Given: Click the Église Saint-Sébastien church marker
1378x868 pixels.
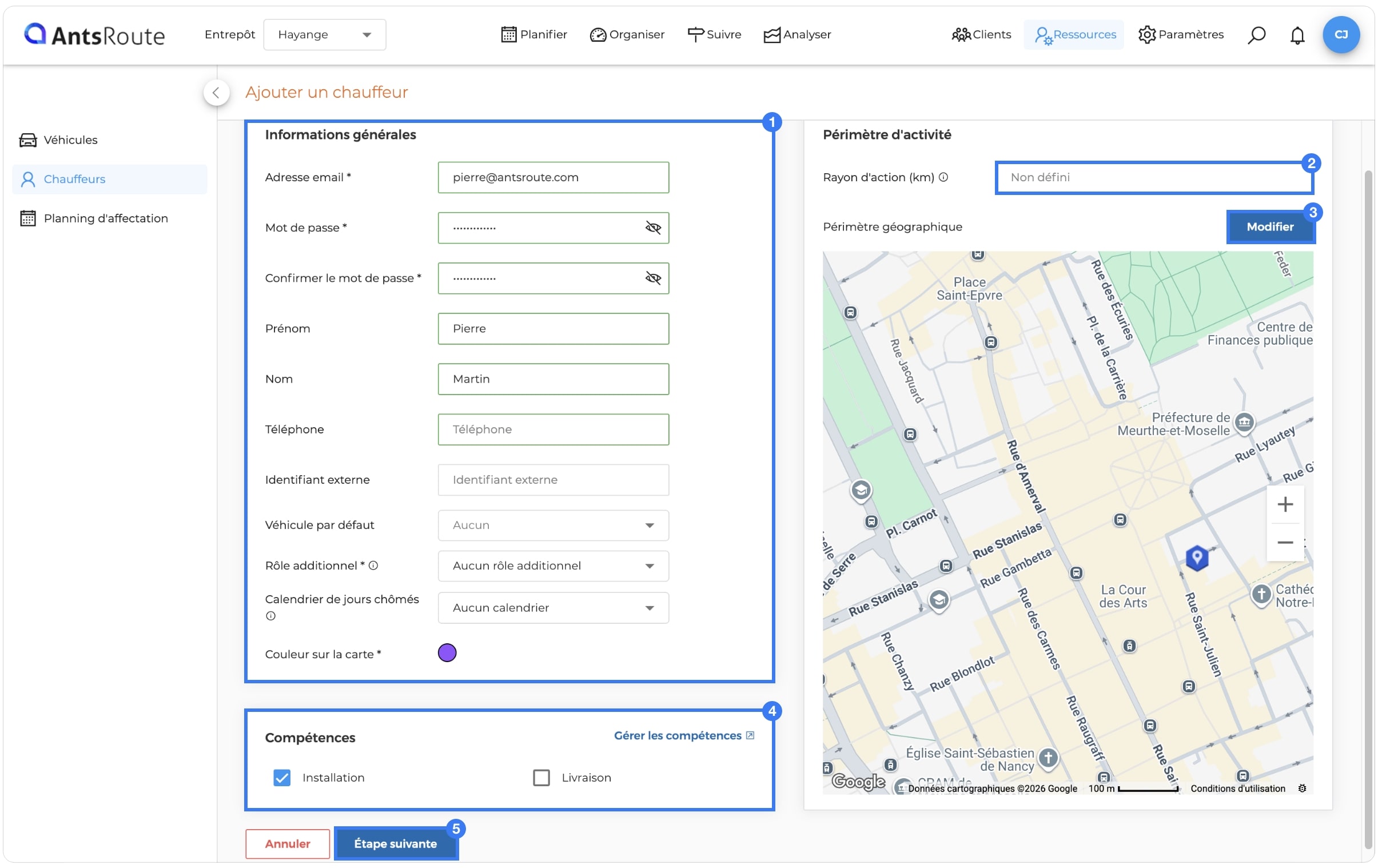Looking at the screenshot, I should (1048, 758).
